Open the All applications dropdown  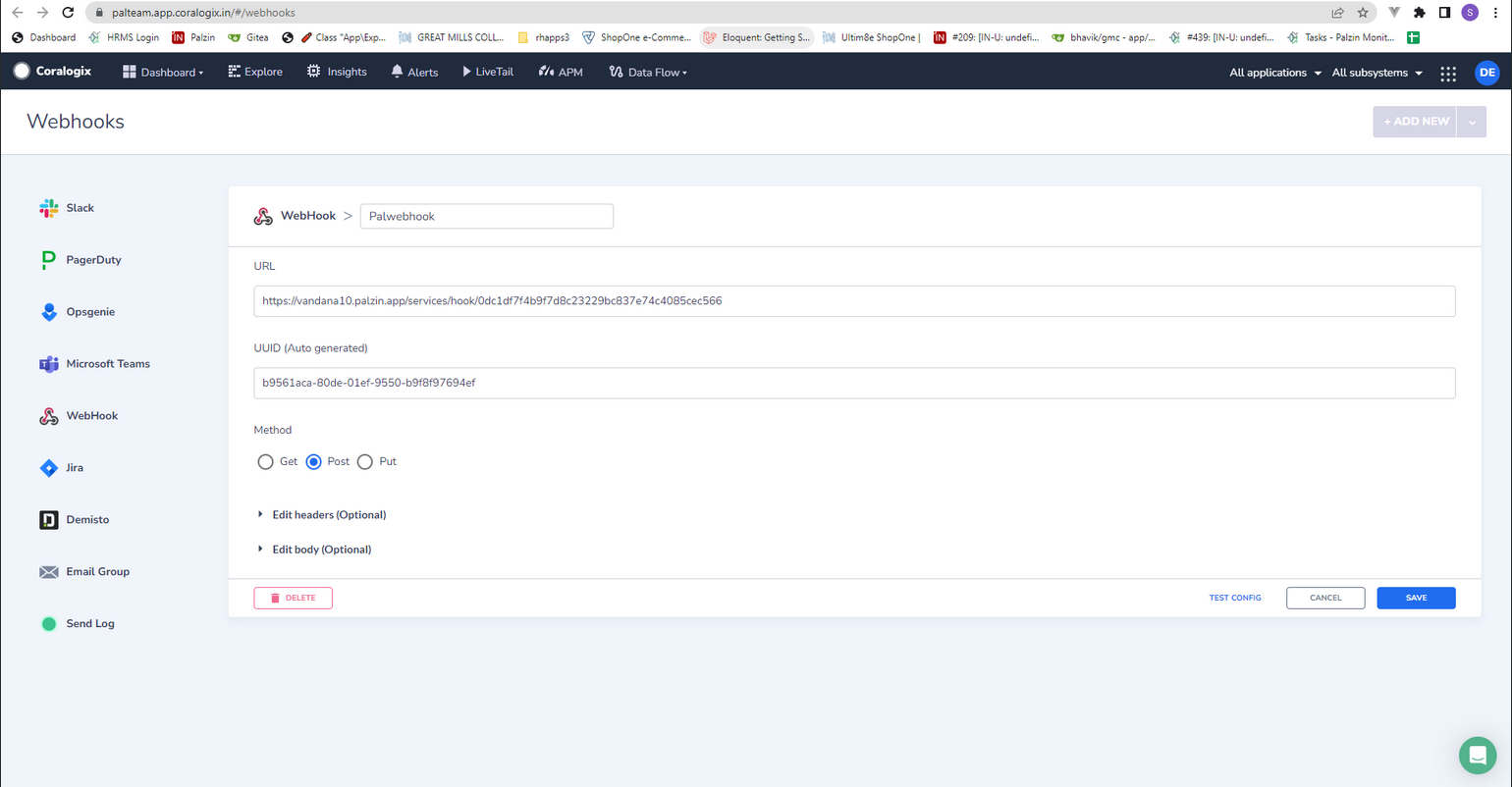coord(1275,73)
